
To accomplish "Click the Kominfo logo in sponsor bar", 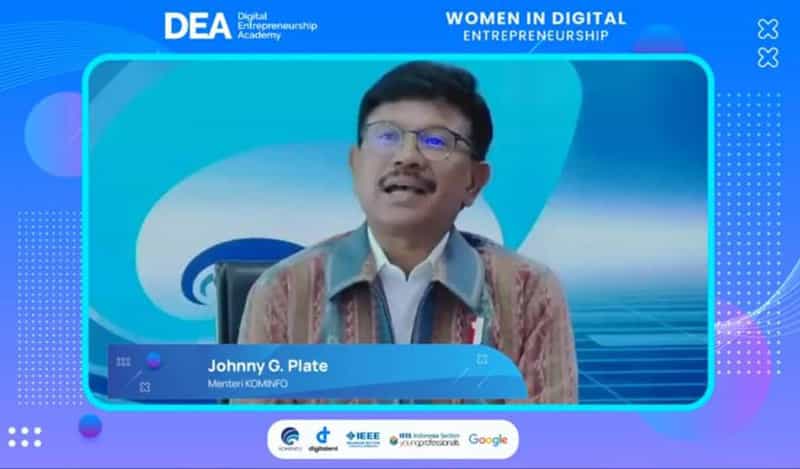I will [289, 440].
